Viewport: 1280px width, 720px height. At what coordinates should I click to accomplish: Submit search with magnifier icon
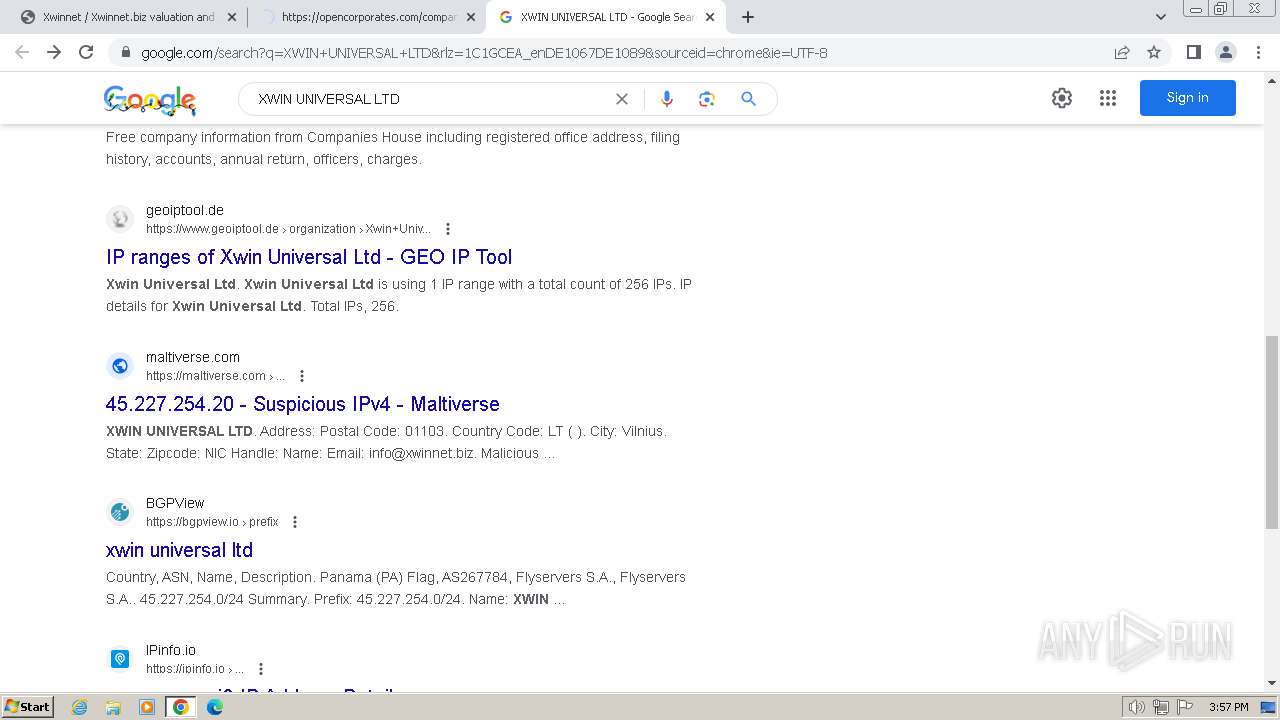(748, 99)
